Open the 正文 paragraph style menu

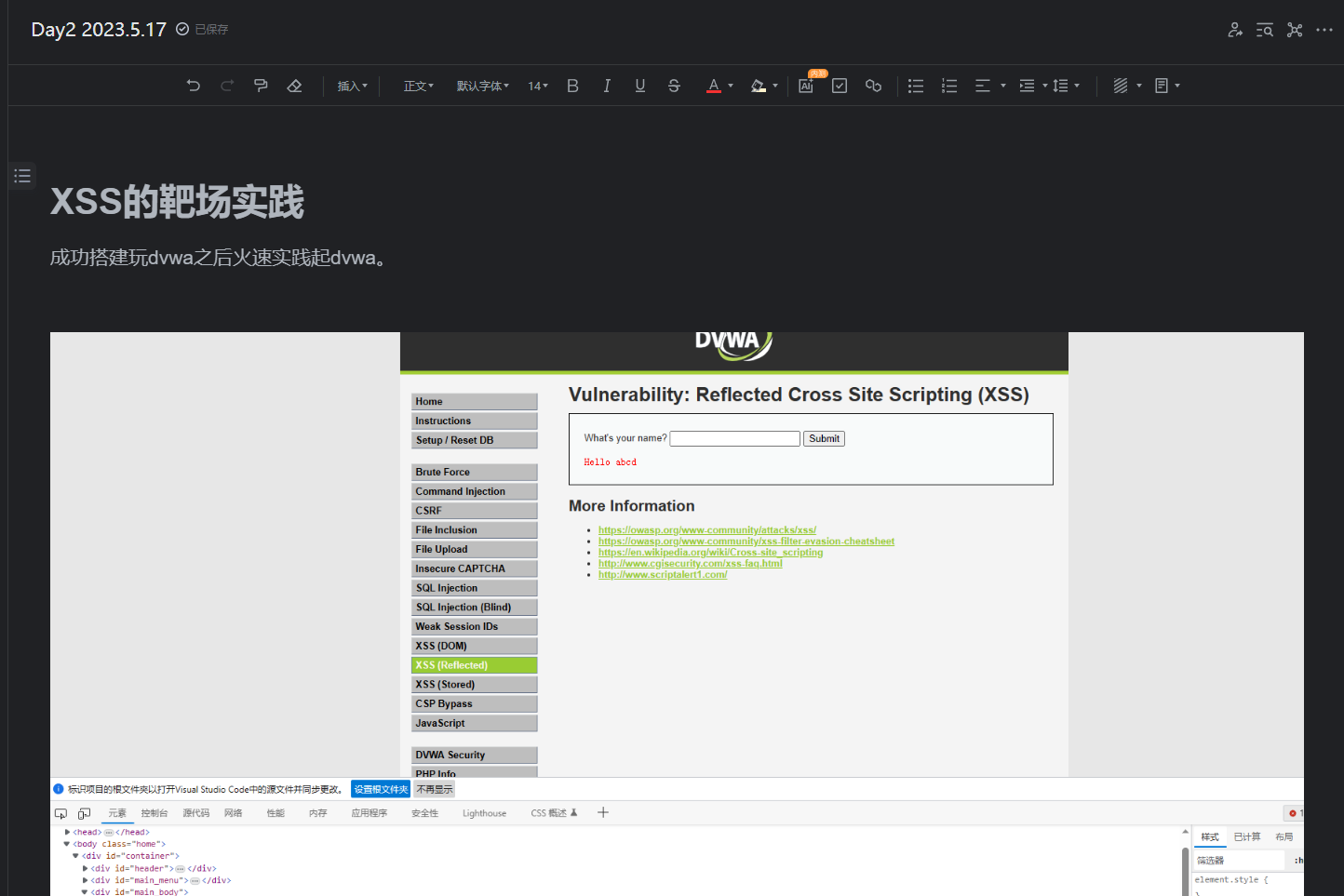click(x=418, y=86)
